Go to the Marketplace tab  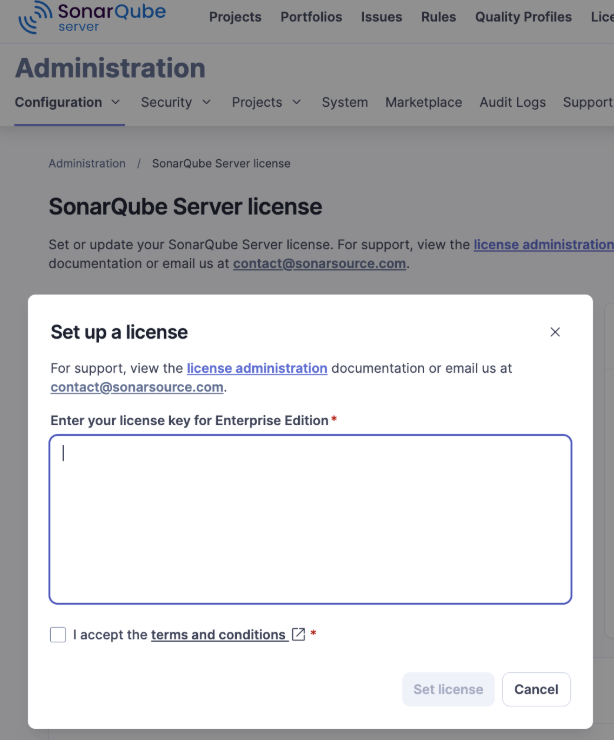tap(423, 102)
